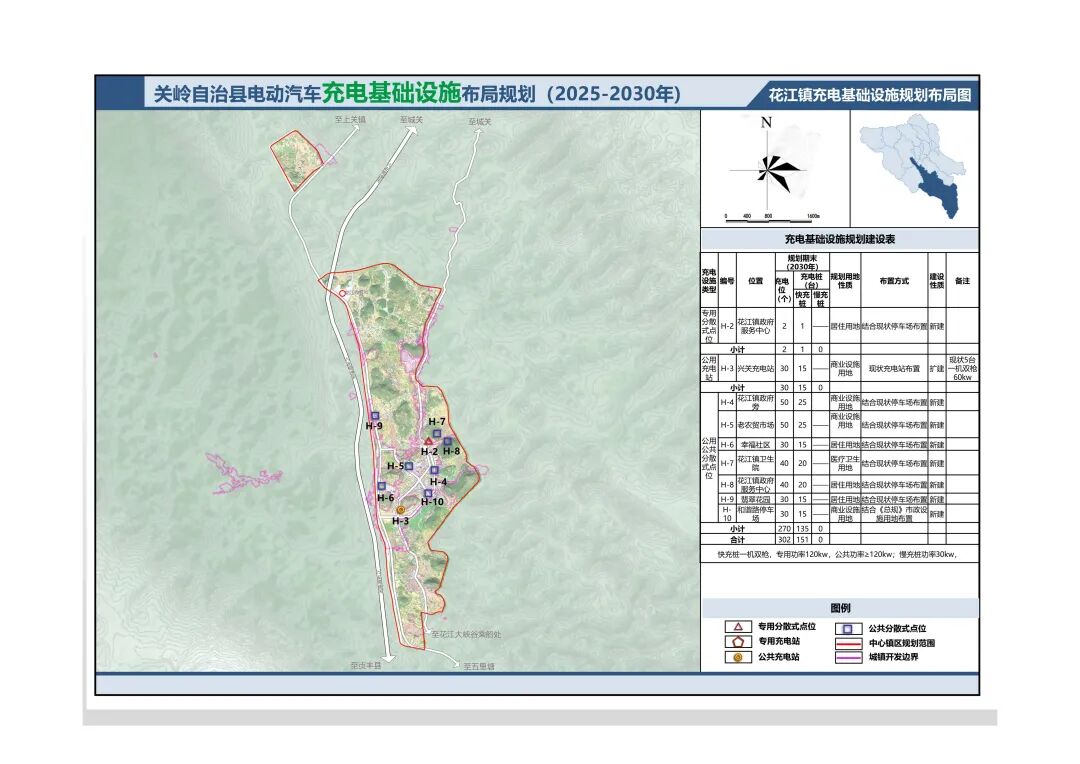Select the orange circle H-3 station marker
Screen dimensions: 1080x764
pos(401,510)
